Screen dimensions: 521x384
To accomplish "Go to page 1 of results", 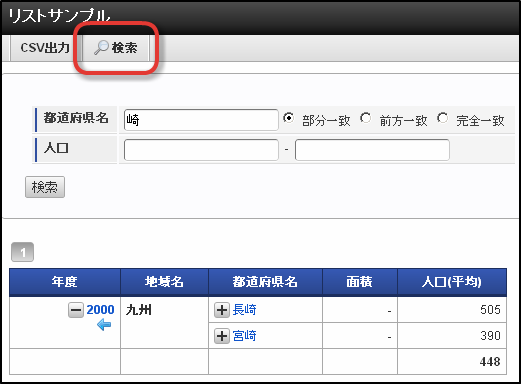I will (22, 252).
